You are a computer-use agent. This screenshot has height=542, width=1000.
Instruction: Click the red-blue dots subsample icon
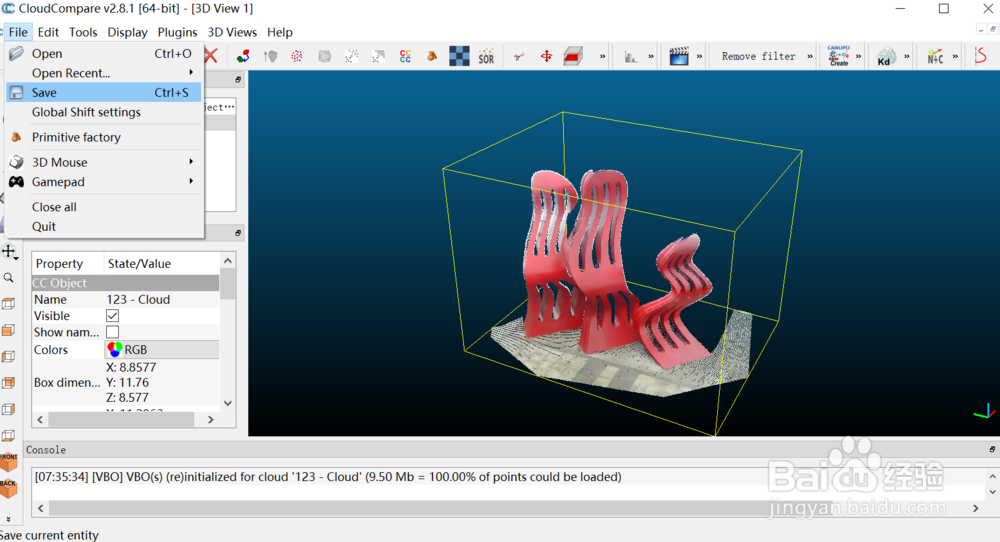pyautogui.click(x=297, y=56)
